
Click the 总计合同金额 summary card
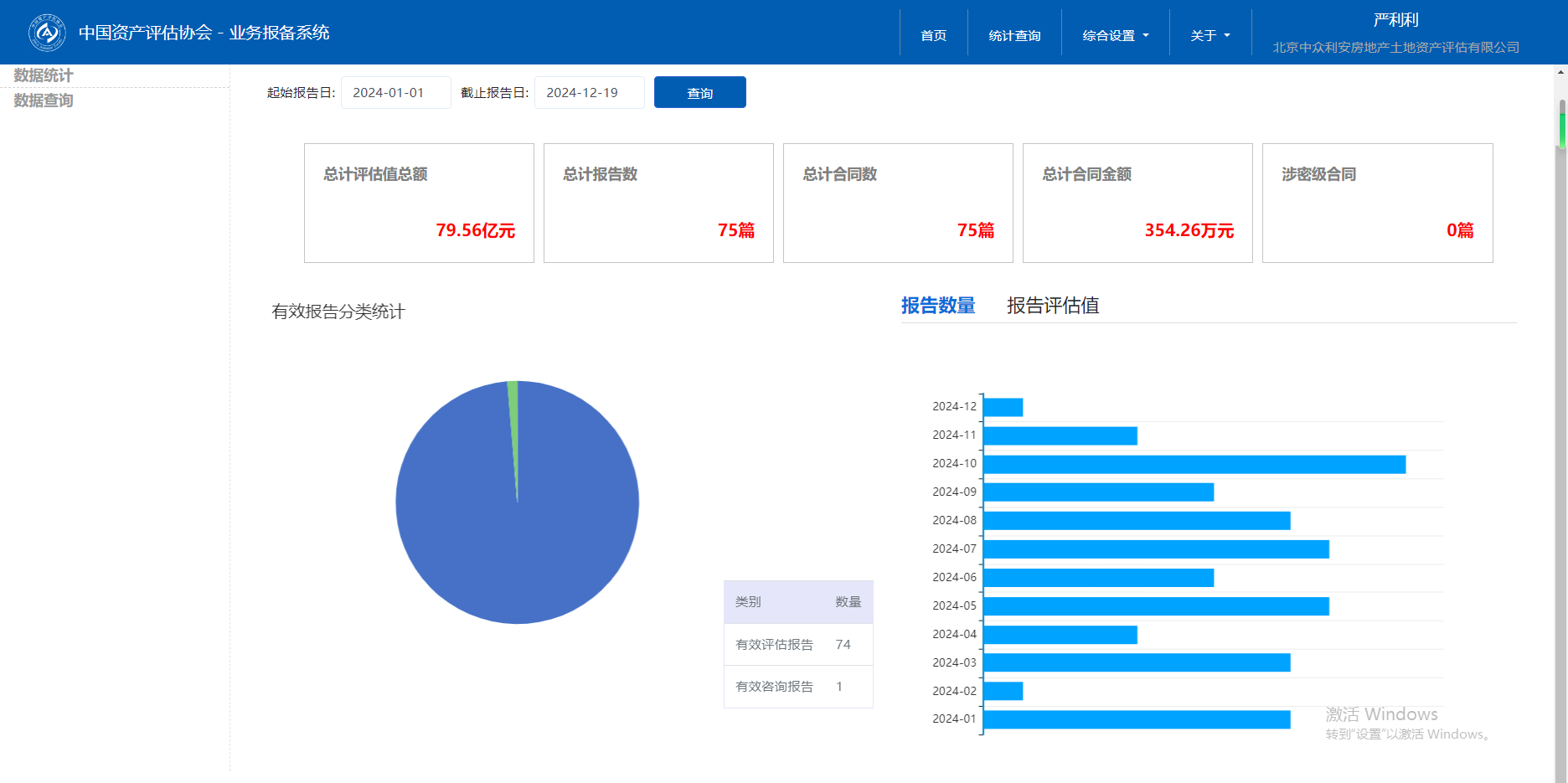click(x=1137, y=203)
